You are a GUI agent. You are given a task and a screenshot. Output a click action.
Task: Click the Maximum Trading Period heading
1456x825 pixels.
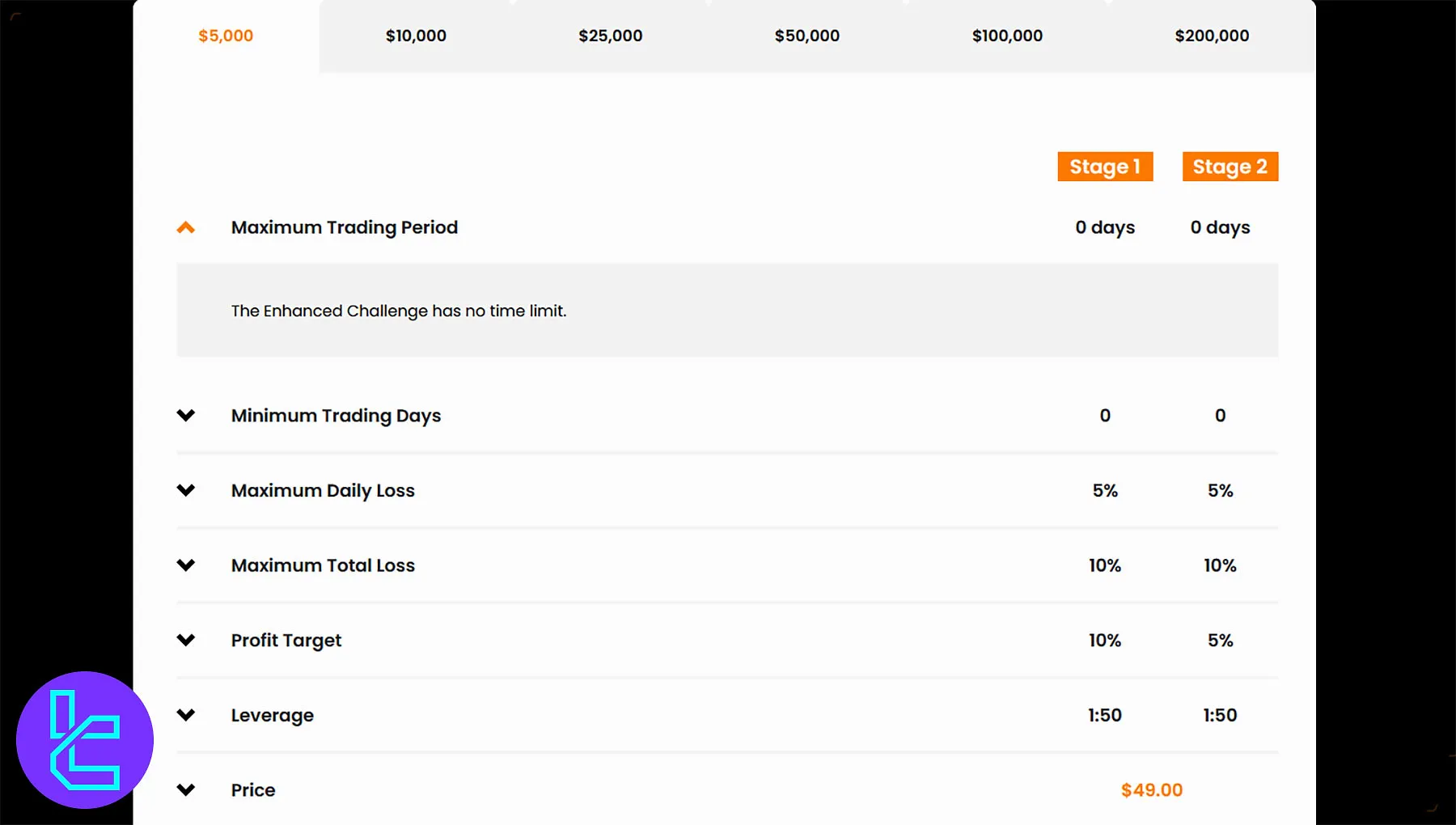pyautogui.click(x=345, y=227)
